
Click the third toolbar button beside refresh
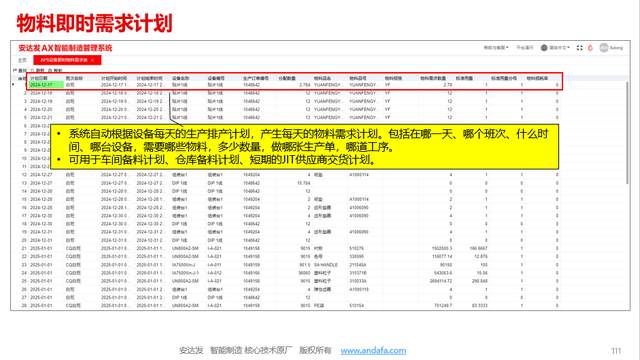click(x=56, y=71)
